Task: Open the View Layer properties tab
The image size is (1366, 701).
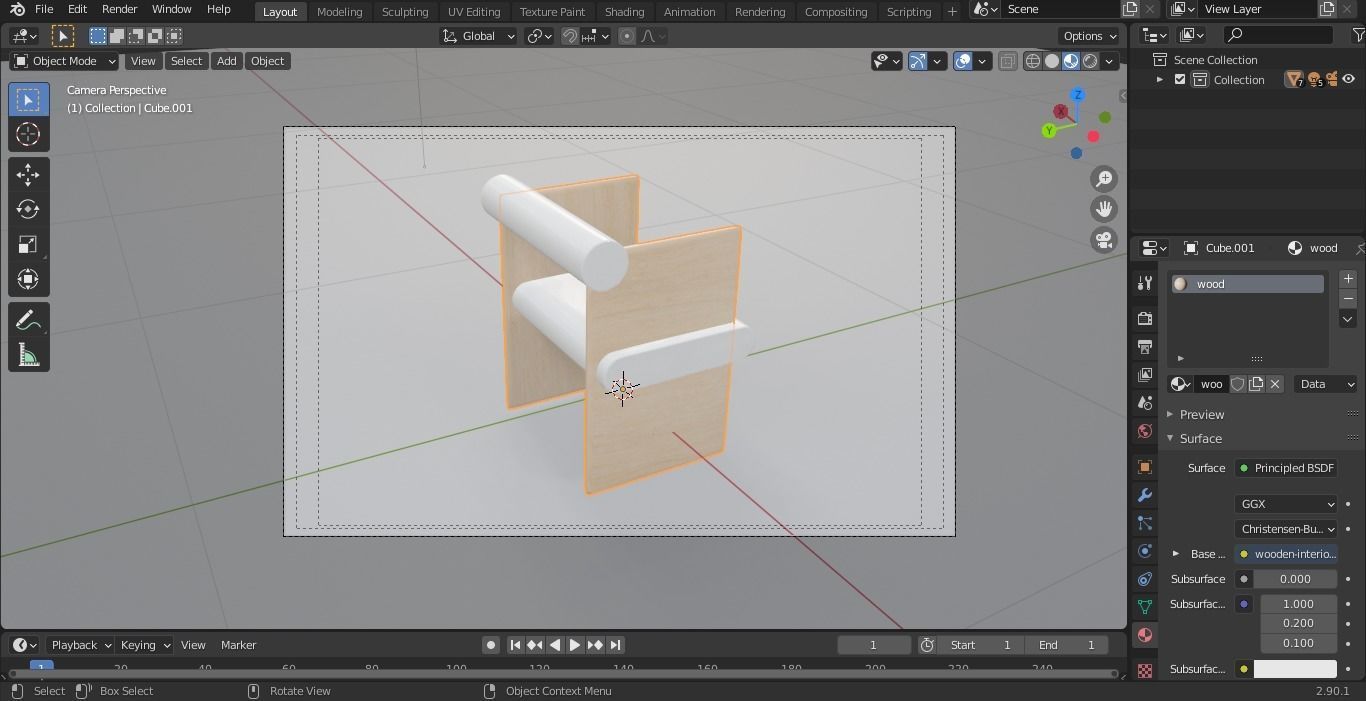Action: tap(1145, 375)
